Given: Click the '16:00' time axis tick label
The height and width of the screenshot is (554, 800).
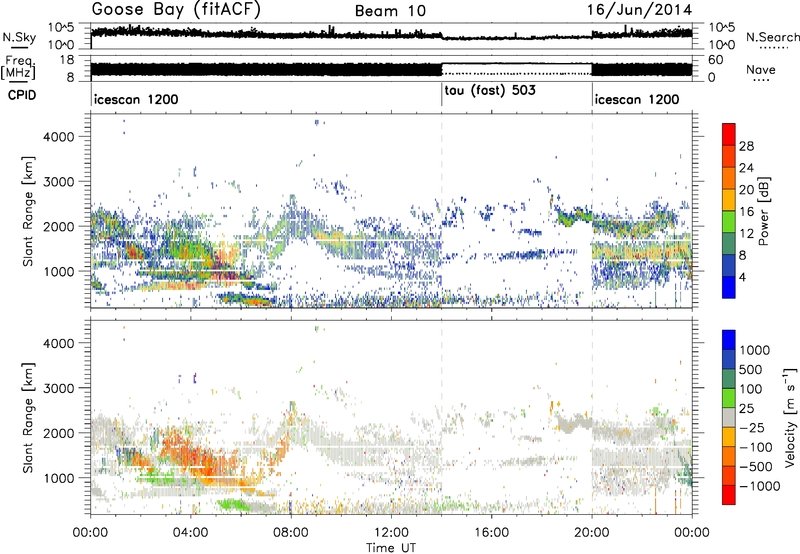Looking at the screenshot, I should click(x=491, y=533).
